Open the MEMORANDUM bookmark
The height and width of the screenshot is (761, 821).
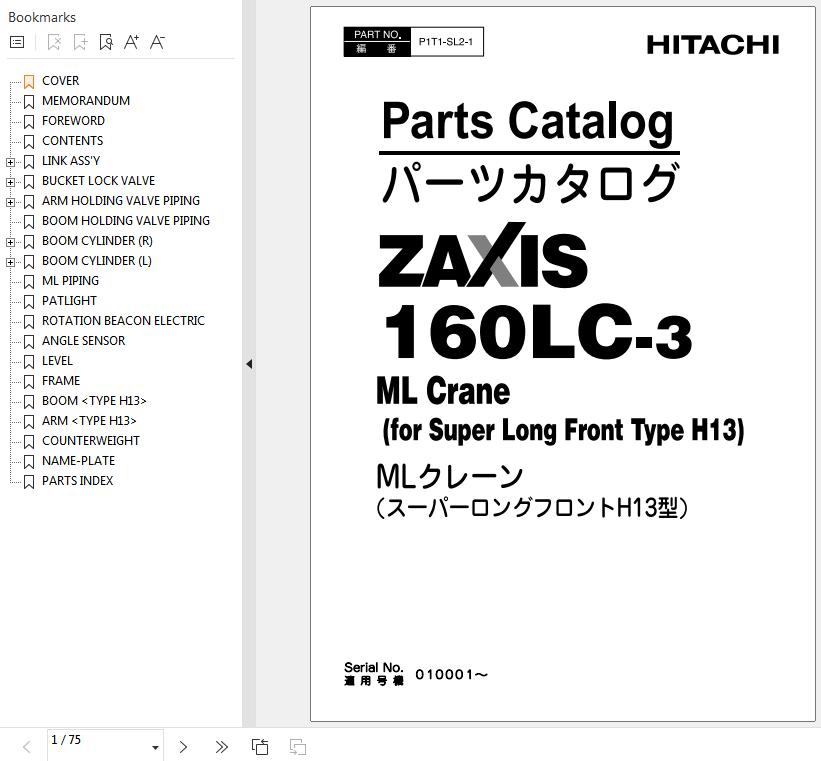click(x=86, y=101)
